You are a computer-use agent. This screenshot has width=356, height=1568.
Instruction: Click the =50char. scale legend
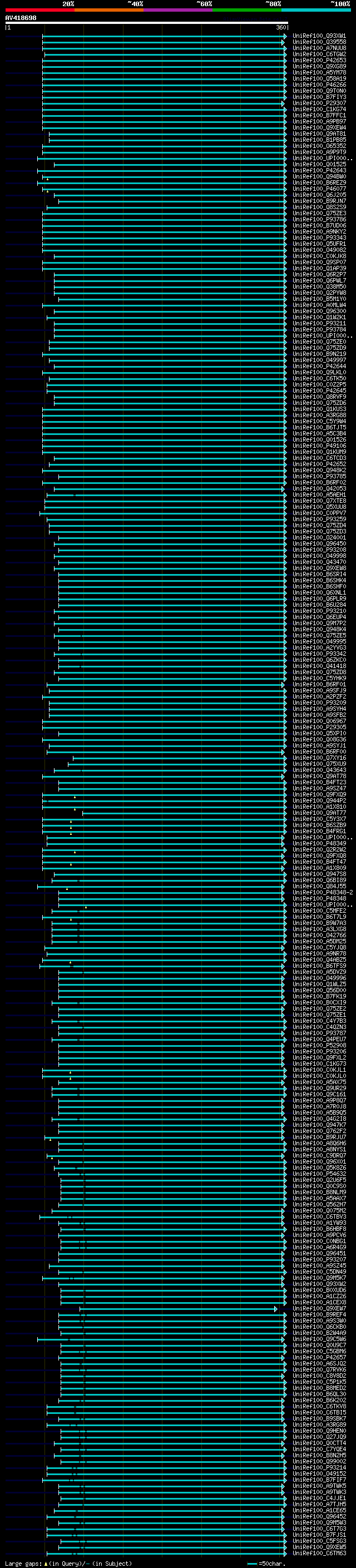pos(266,1563)
